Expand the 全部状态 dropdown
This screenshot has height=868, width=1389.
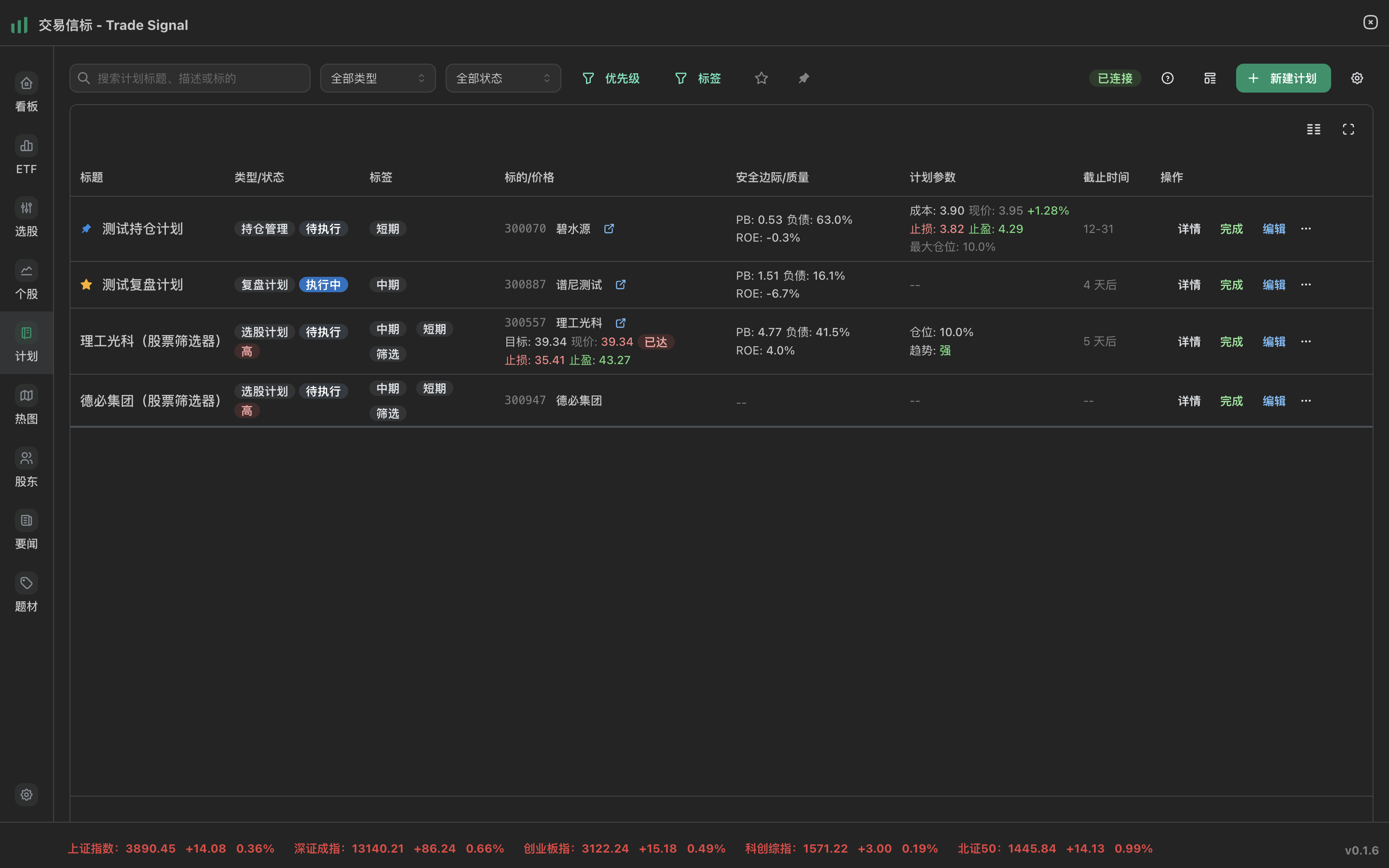pyautogui.click(x=503, y=78)
